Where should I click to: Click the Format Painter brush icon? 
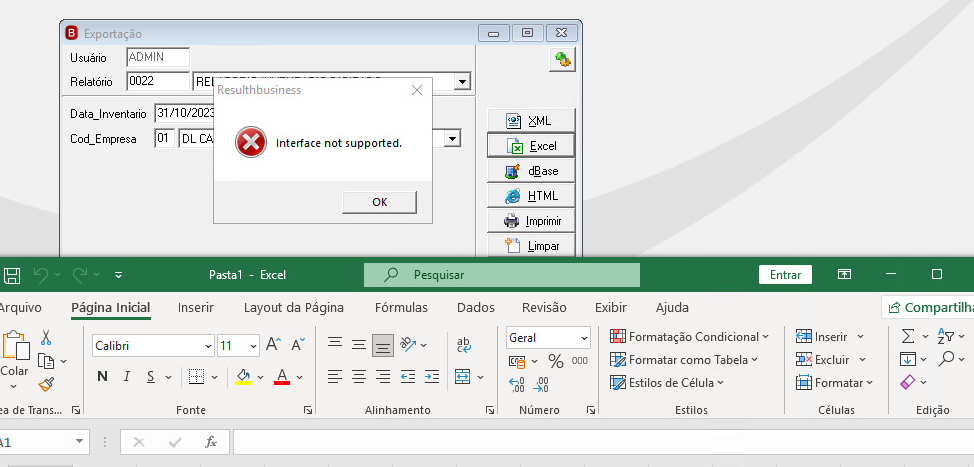coord(46,384)
